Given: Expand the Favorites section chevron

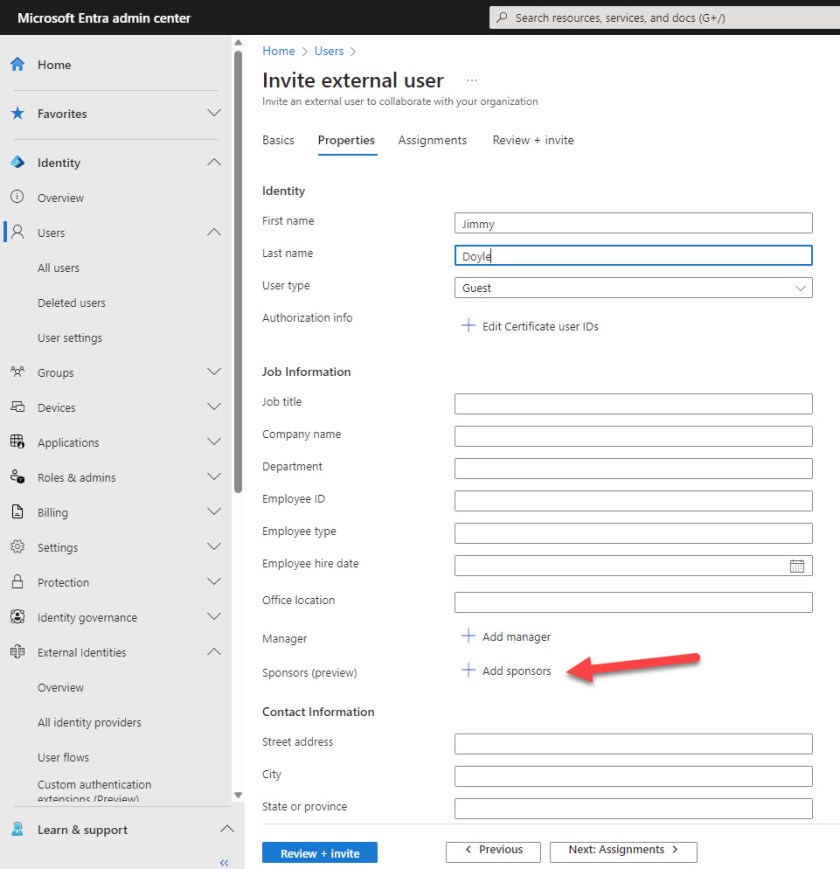Looking at the screenshot, I should pyautogui.click(x=214, y=113).
